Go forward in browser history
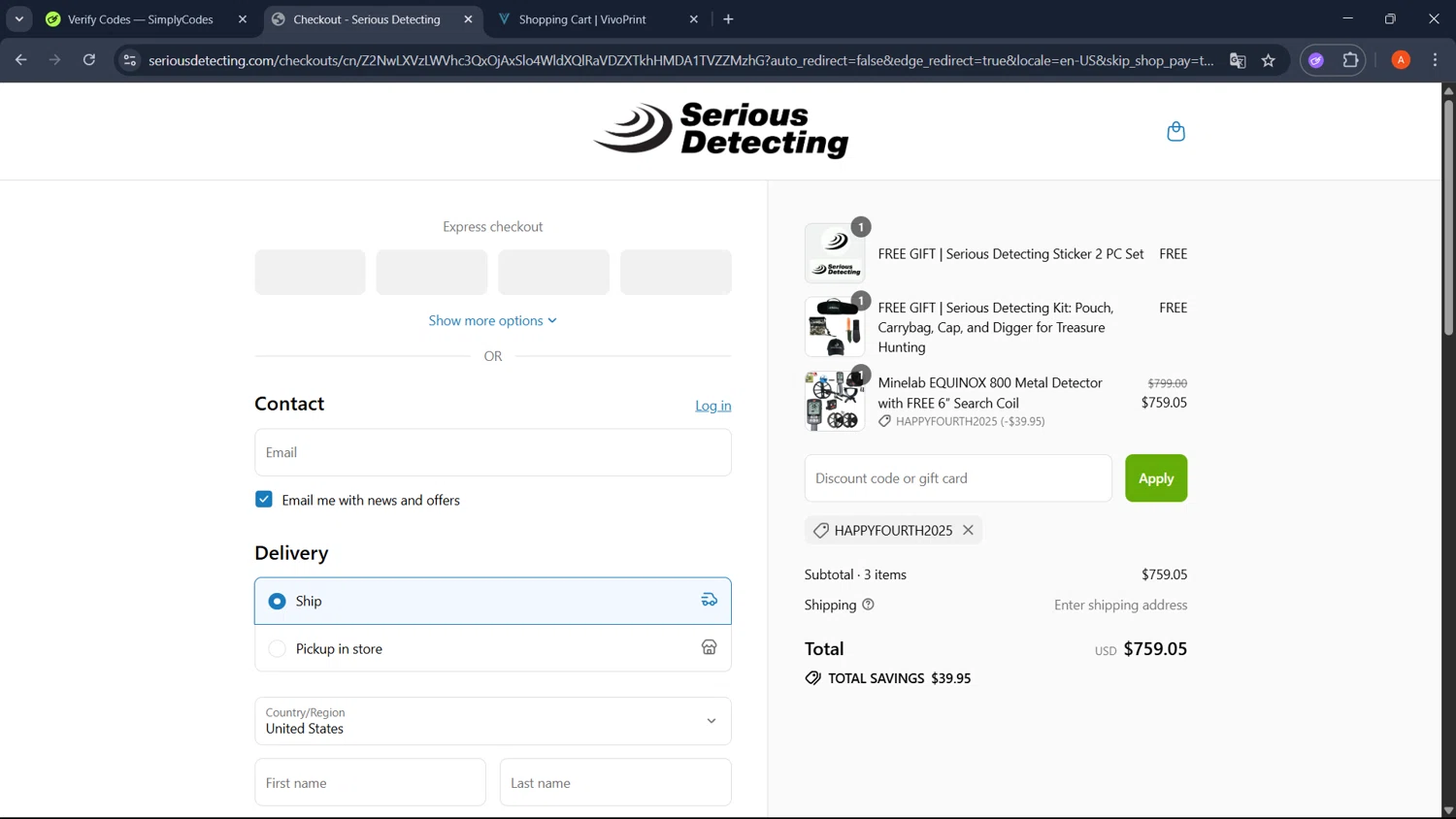This screenshot has width=1456, height=819. tap(55, 60)
